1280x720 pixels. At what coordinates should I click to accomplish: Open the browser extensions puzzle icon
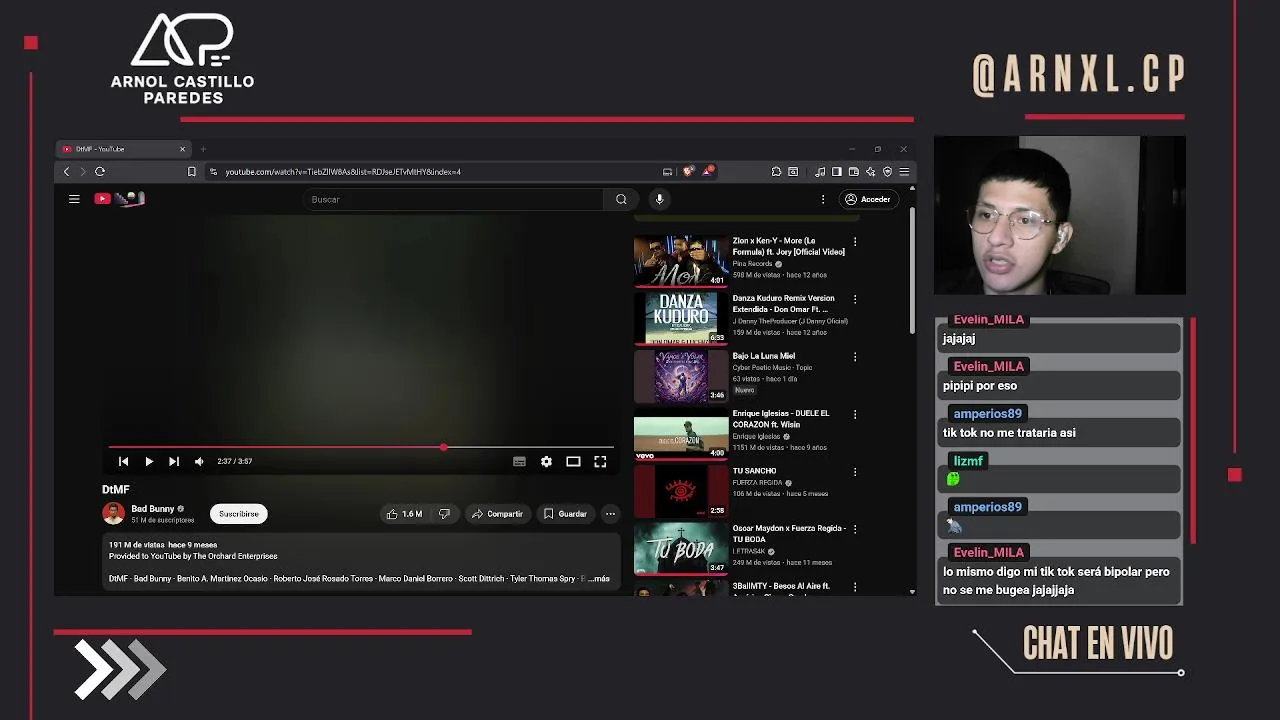[x=776, y=172]
